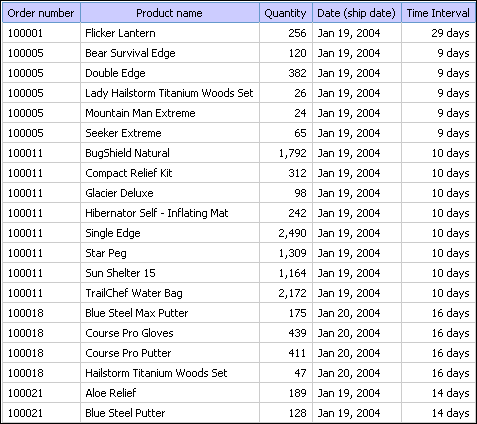Select the Sun Shelter 15 cell
477x424 pixels.
[x=170, y=273]
